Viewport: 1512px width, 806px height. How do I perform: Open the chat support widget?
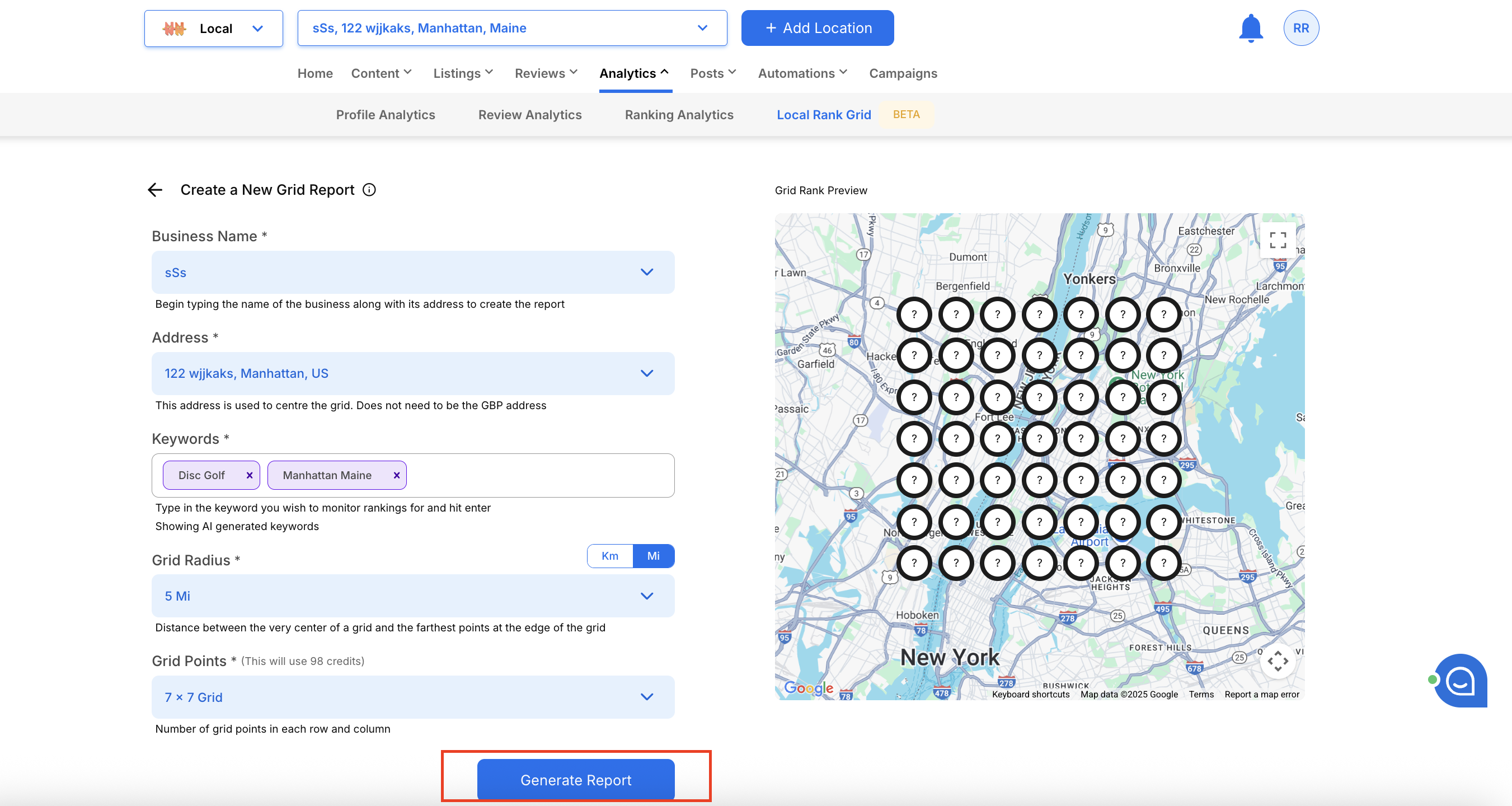[1460, 681]
